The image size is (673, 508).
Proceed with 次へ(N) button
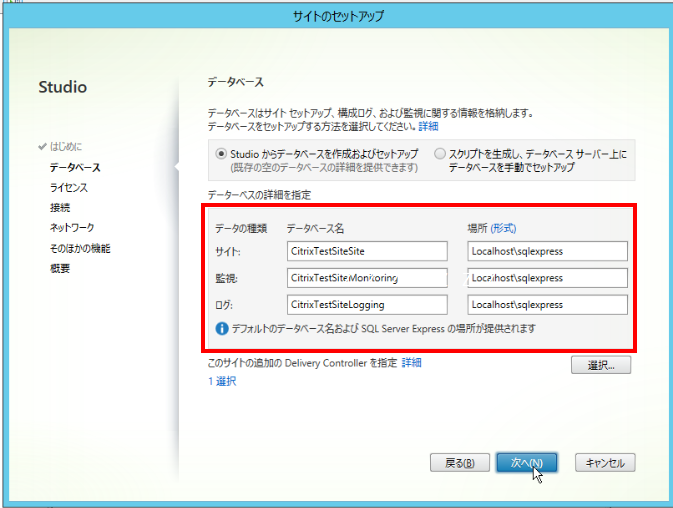tap(527, 463)
